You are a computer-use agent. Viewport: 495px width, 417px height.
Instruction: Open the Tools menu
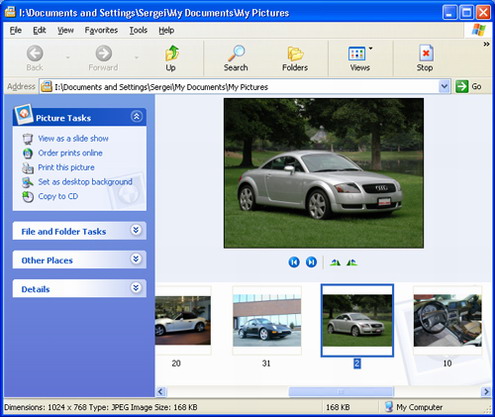click(x=138, y=30)
